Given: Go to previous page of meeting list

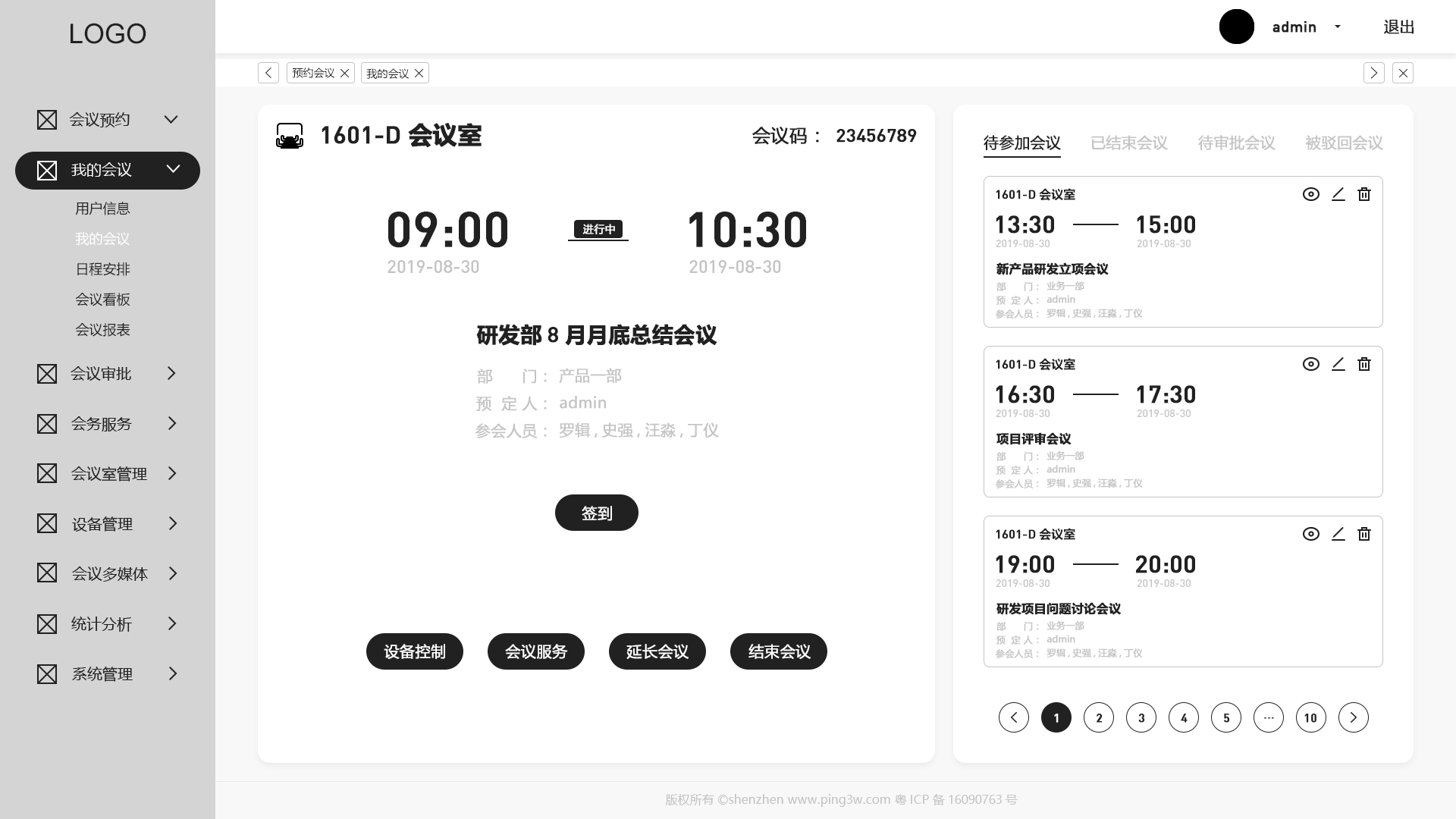Looking at the screenshot, I should pos(1014,717).
